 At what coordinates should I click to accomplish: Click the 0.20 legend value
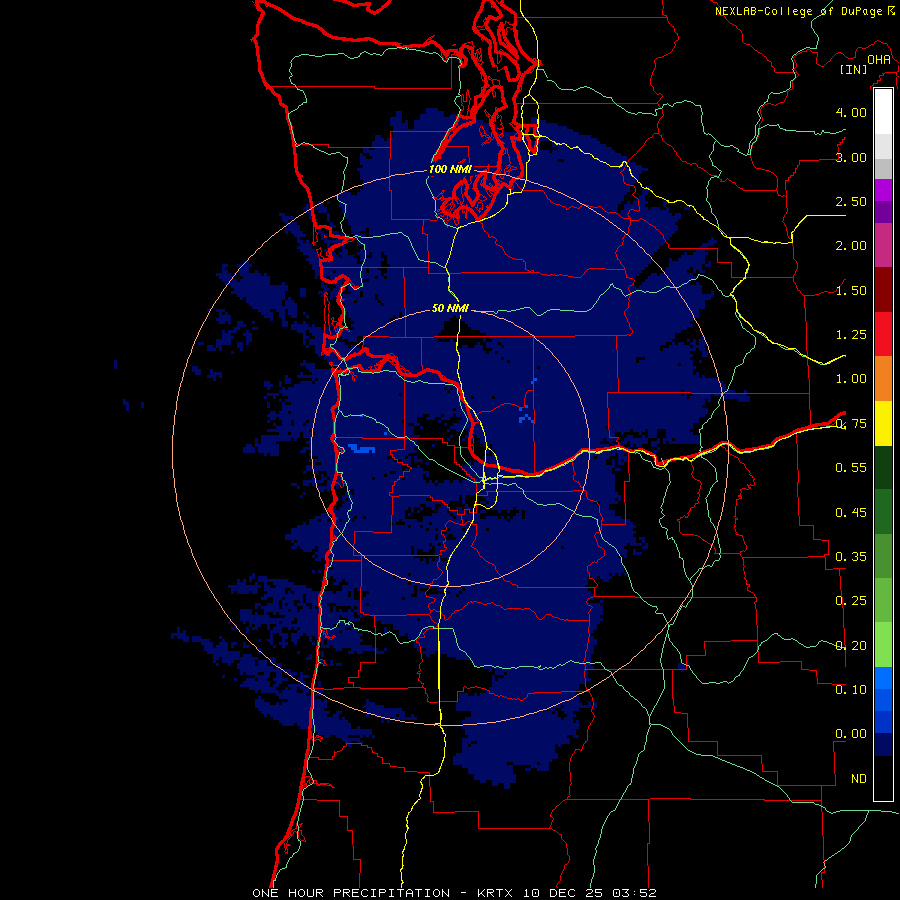pyautogui.click(x=851, y=646)
